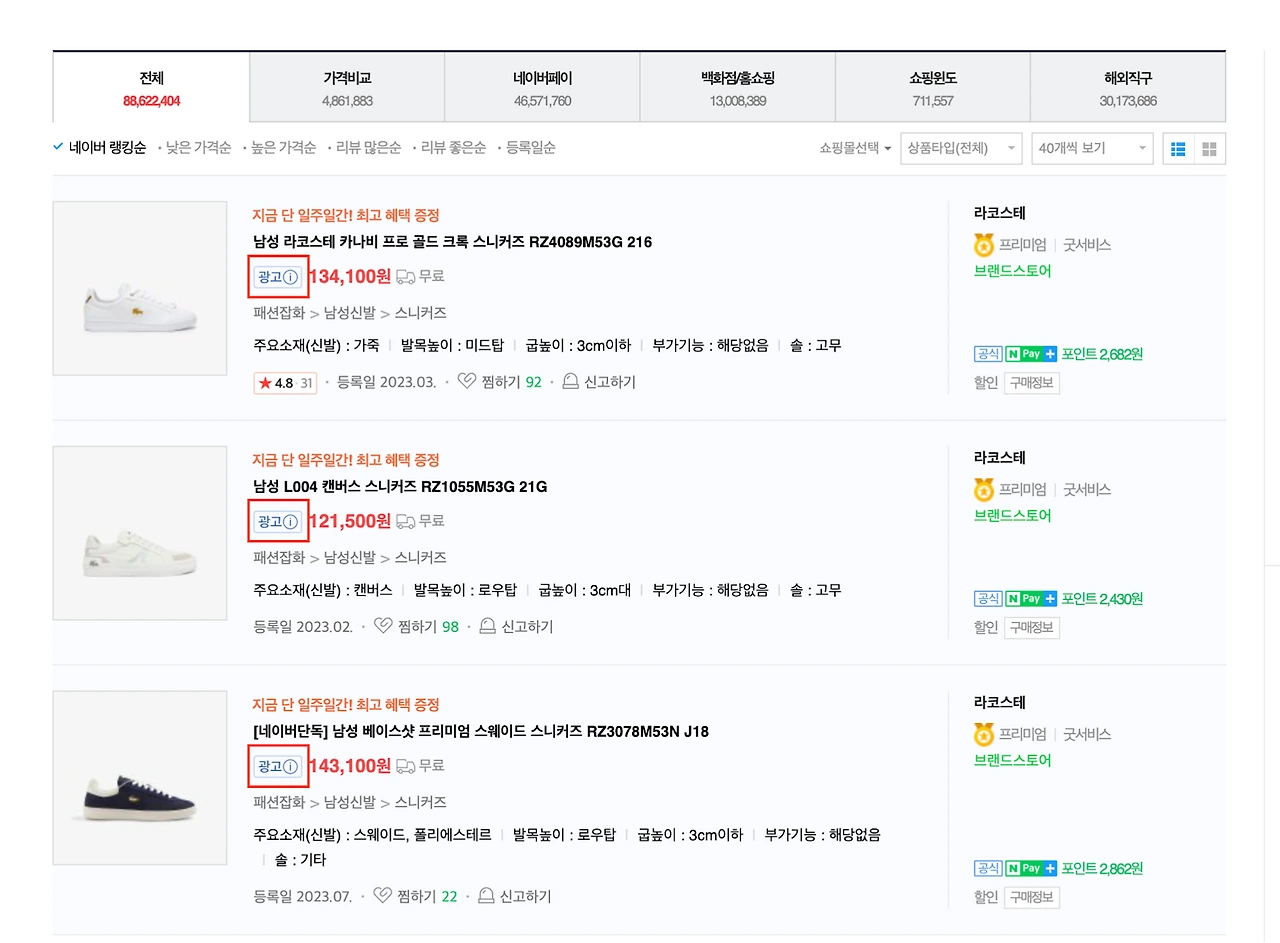
Task: Click 구매정보 button under 포인트 2,430원
Action: click(x=1032, y=628)
